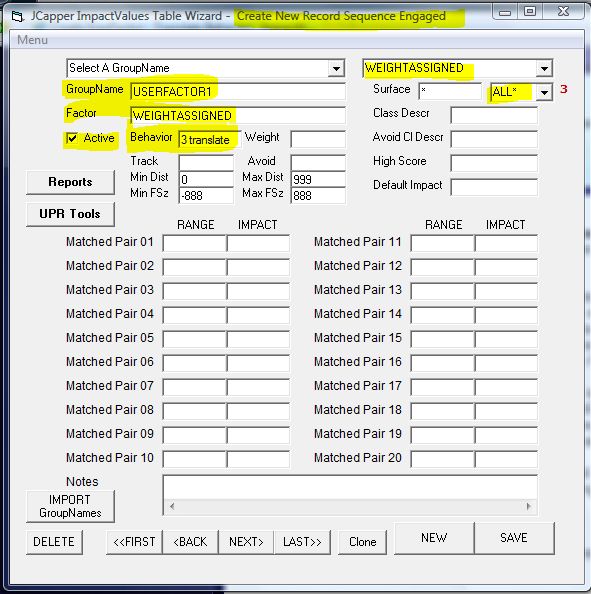The width and height of the screenshot is (591, 594).
Task: Click the DELETE button
Action: click(54, 542)
